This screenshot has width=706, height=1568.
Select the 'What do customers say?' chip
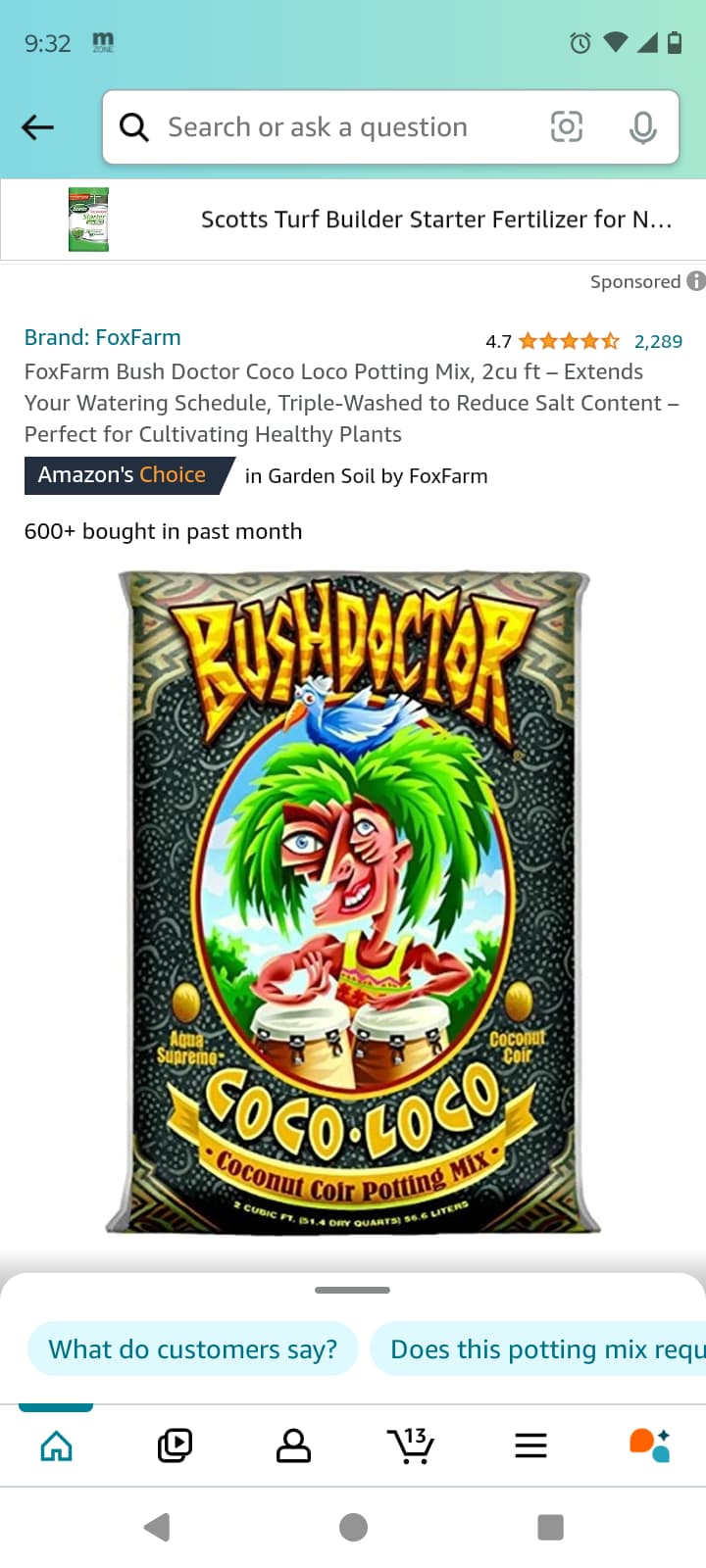pyautogui.click(x=193, y=1349)
